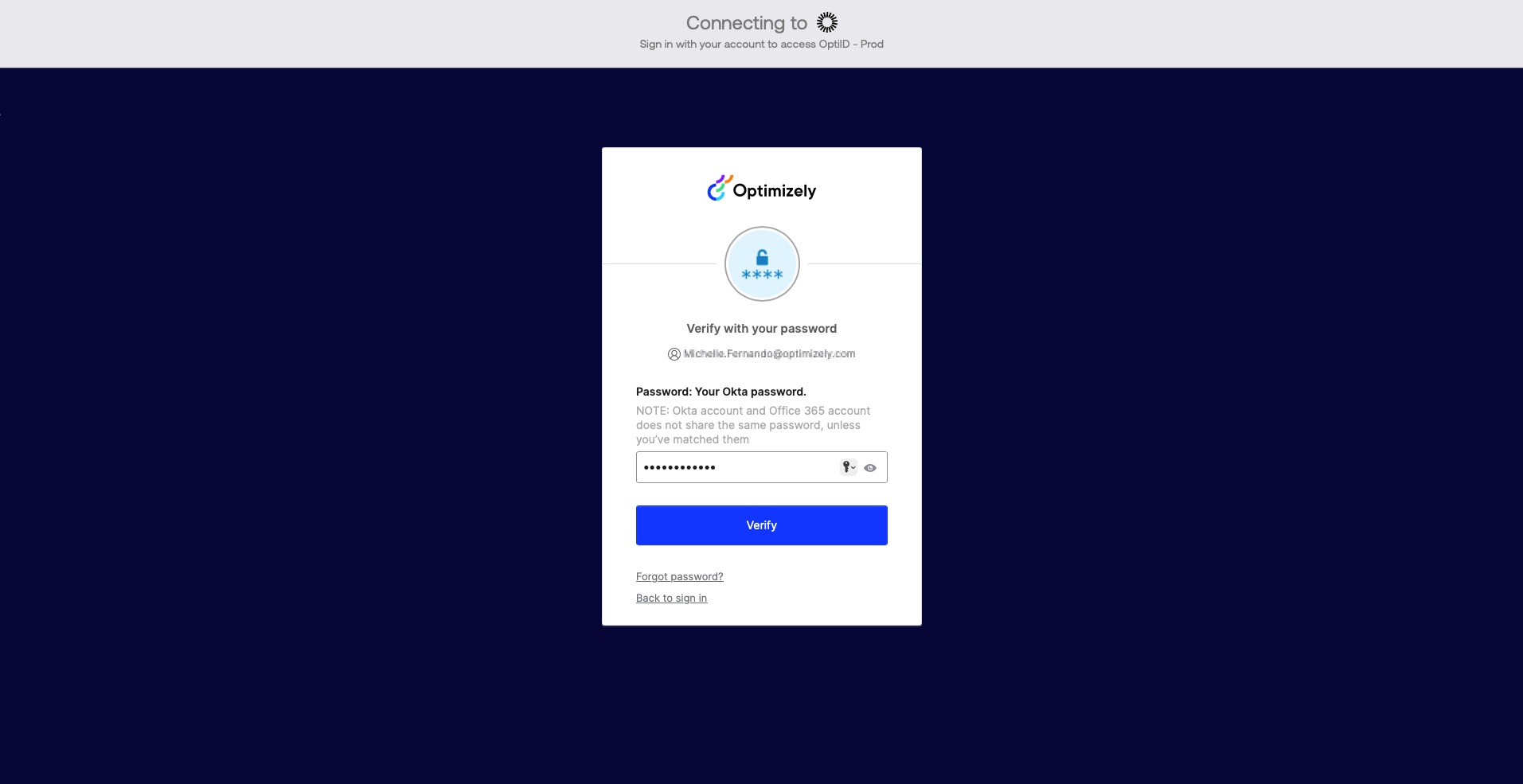Click the Optimizely swirl logo icon
This screenshot has height=784, width=1523.
click(x=720, y=189)
